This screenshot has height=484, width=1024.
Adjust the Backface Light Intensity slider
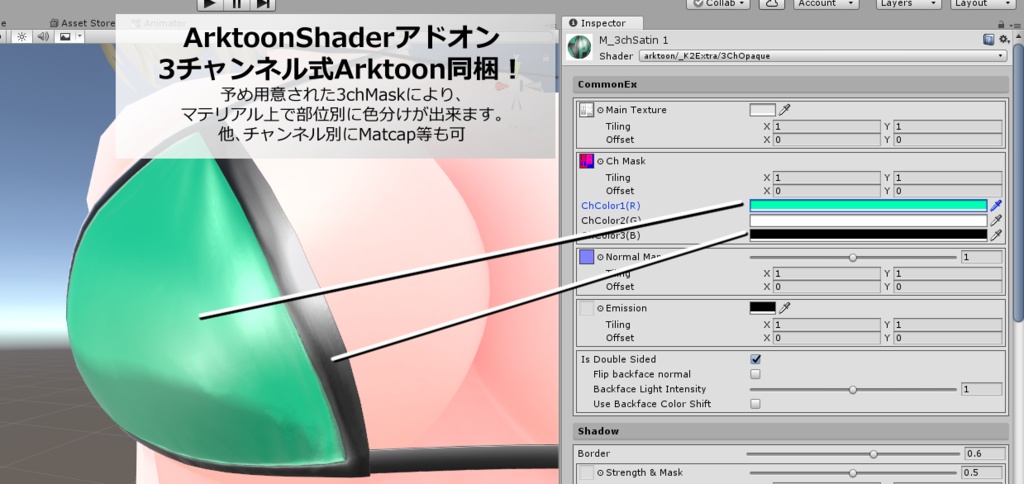coord(853,389)
